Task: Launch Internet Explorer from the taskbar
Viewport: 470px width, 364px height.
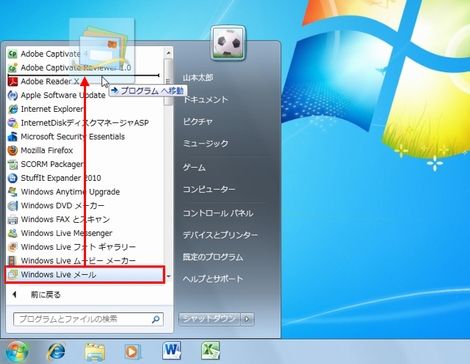Action: [x=56, y=352]
